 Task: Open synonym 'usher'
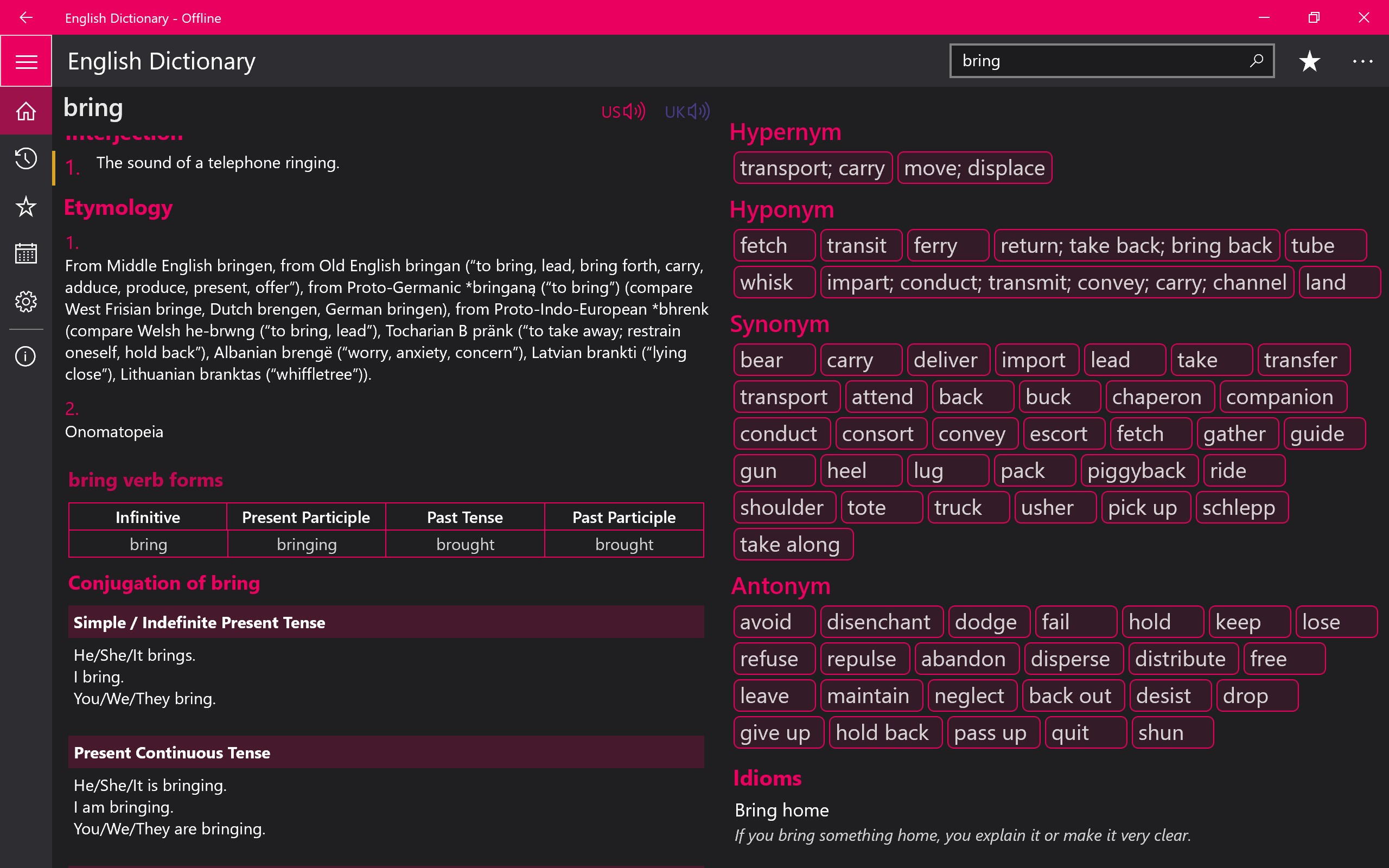pos(1055,507)
